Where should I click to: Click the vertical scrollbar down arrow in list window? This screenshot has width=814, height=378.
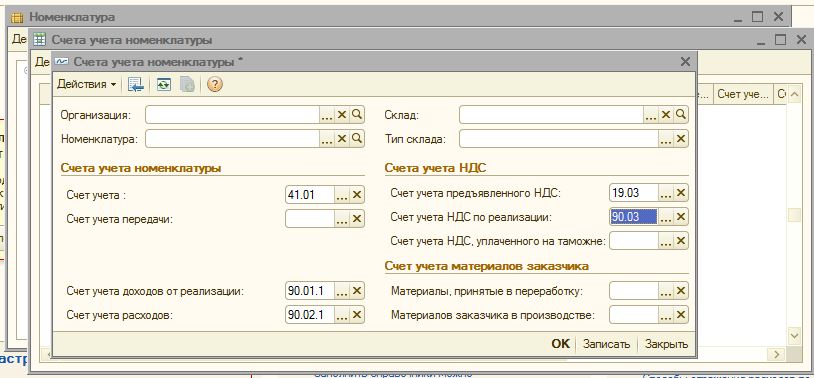coord(794,336)
